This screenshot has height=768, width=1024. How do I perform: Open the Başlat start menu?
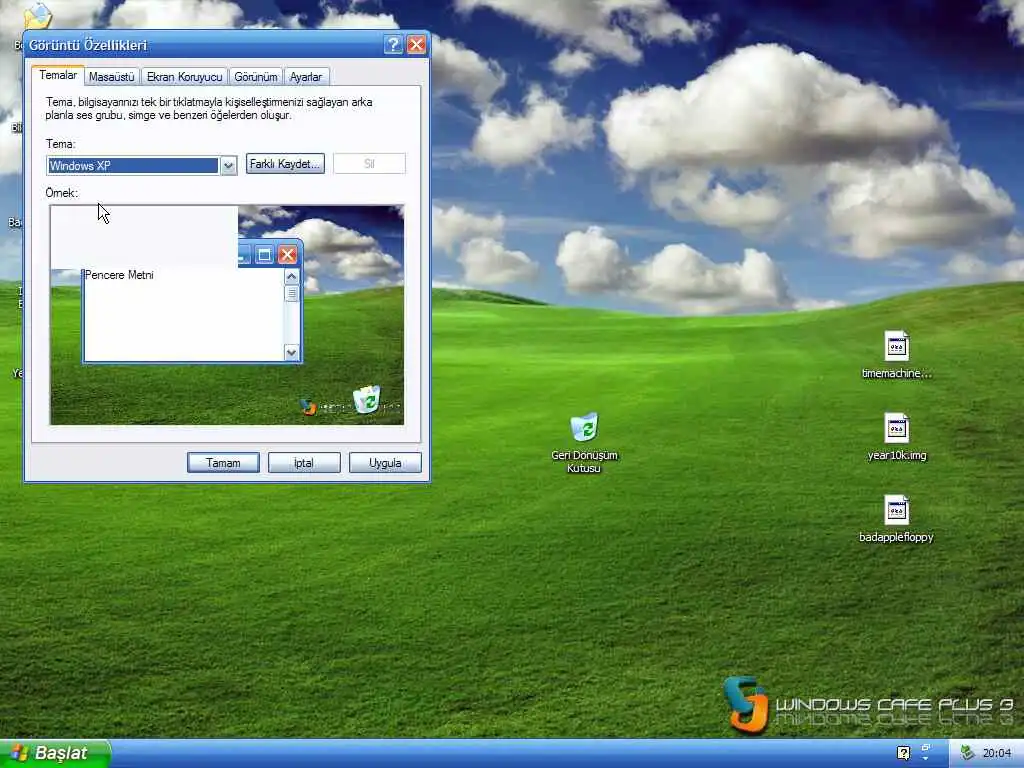[x=55, y=753]
